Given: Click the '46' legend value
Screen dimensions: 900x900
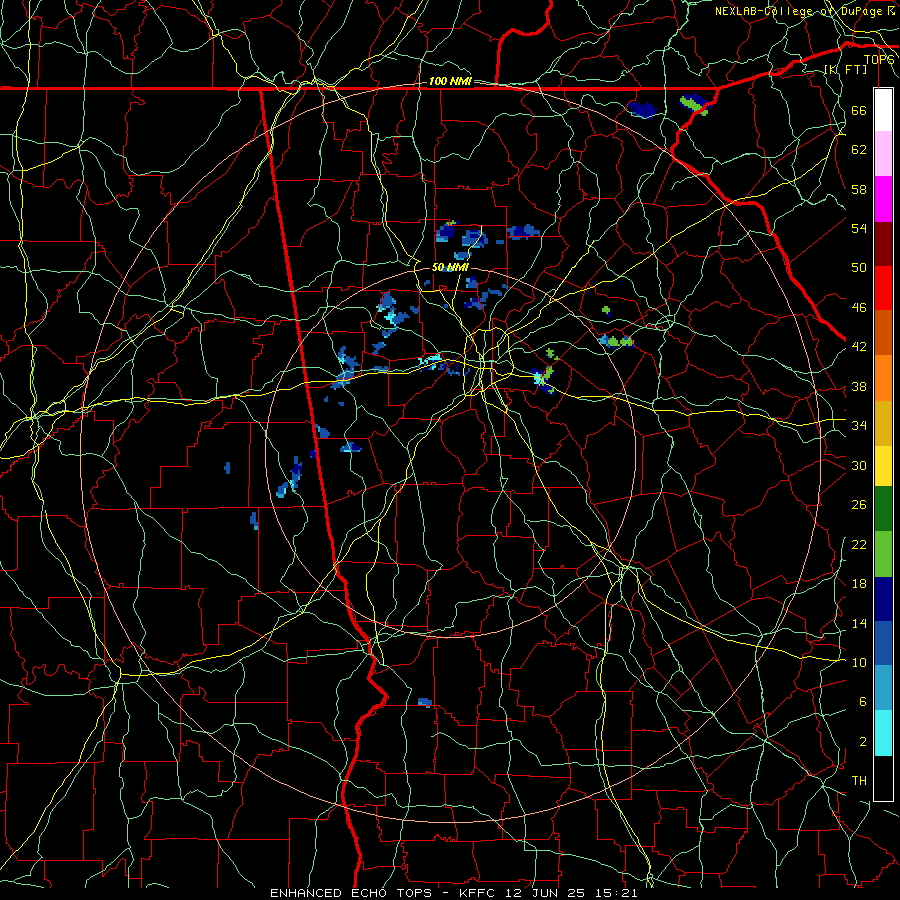Looking at the screenshot, I should [x=859, y=308].
